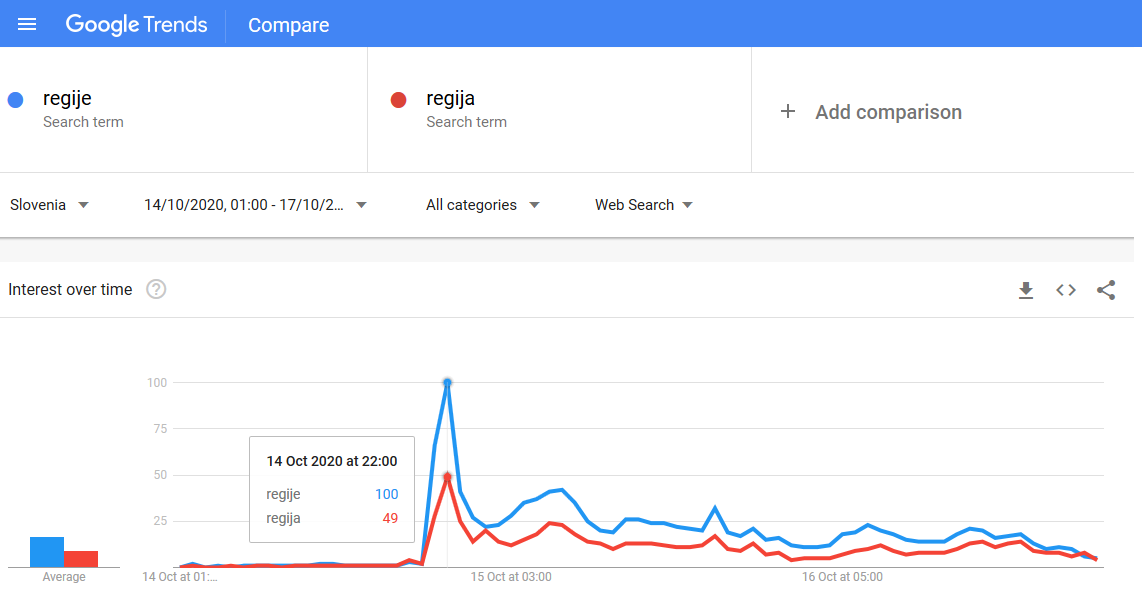This screenshot has width=1142, height=598.
Task: Go to Google Trends home logo
Action: click(136, 24)
